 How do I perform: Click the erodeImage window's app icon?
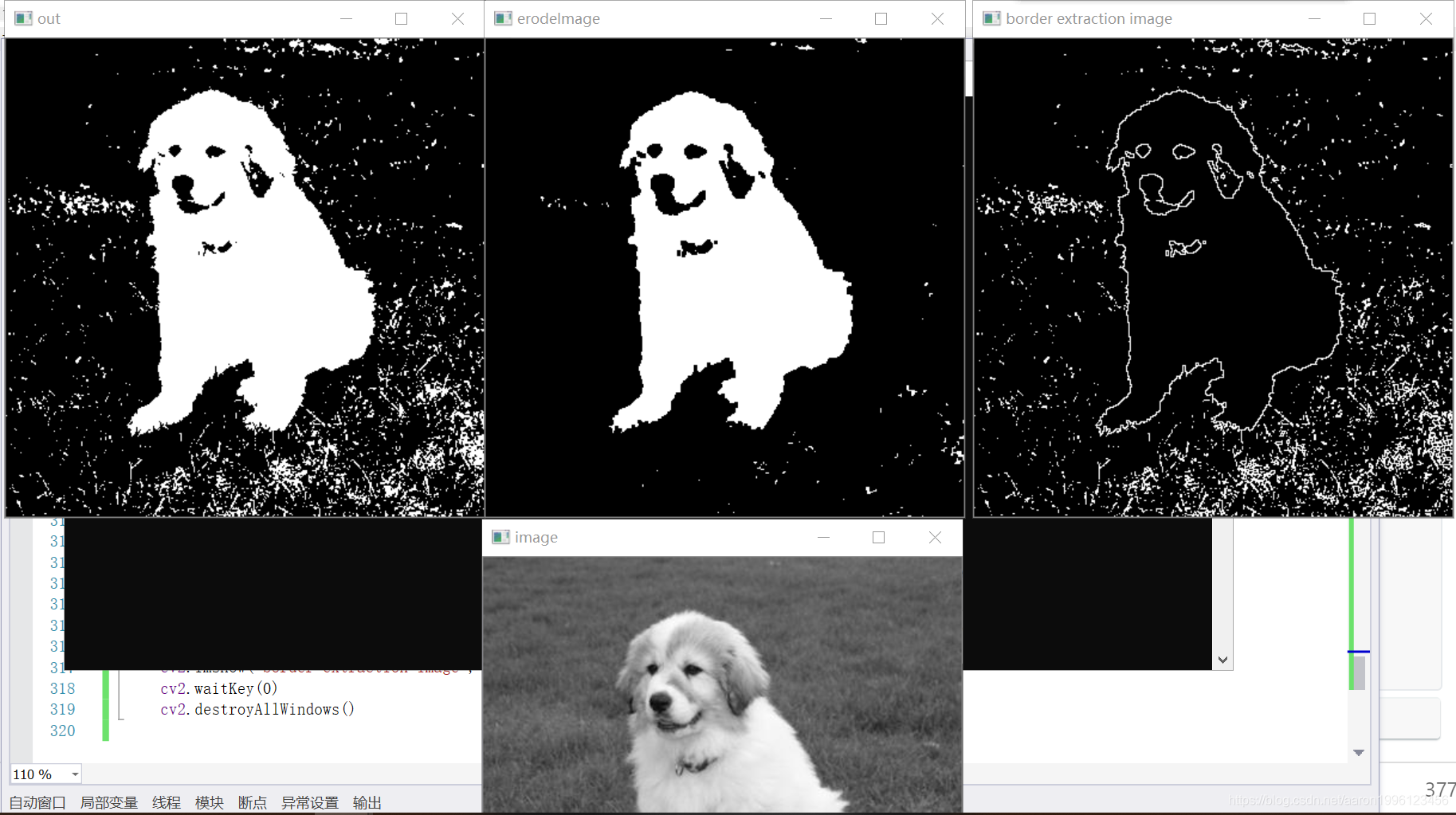pyautogui.click(x=503, y=18)
